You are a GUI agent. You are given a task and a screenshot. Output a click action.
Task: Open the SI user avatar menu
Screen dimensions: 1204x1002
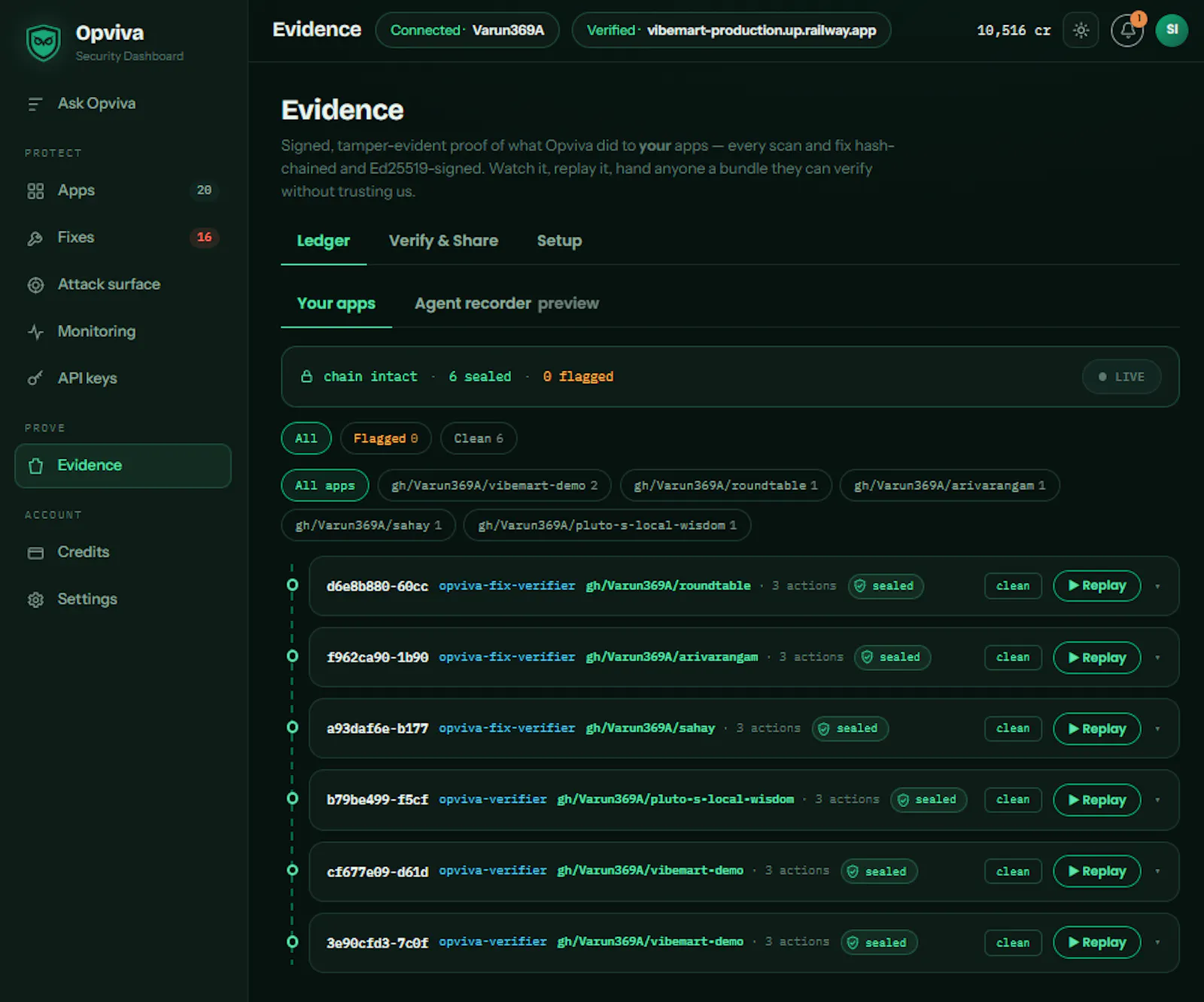click(1172, 30)
